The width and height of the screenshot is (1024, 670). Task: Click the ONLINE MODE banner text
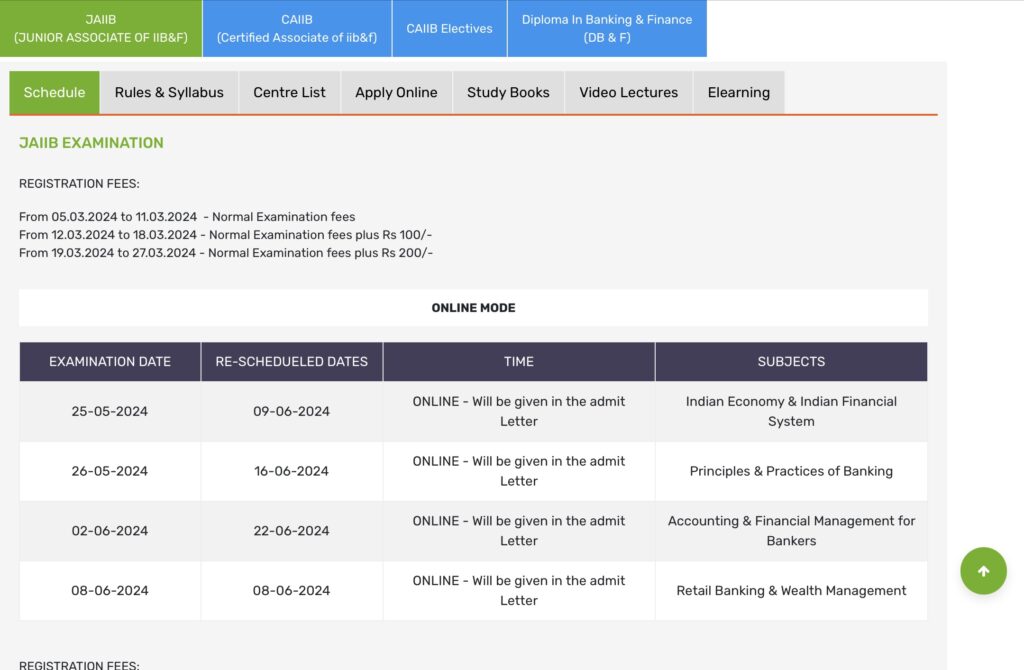[473, 308]
